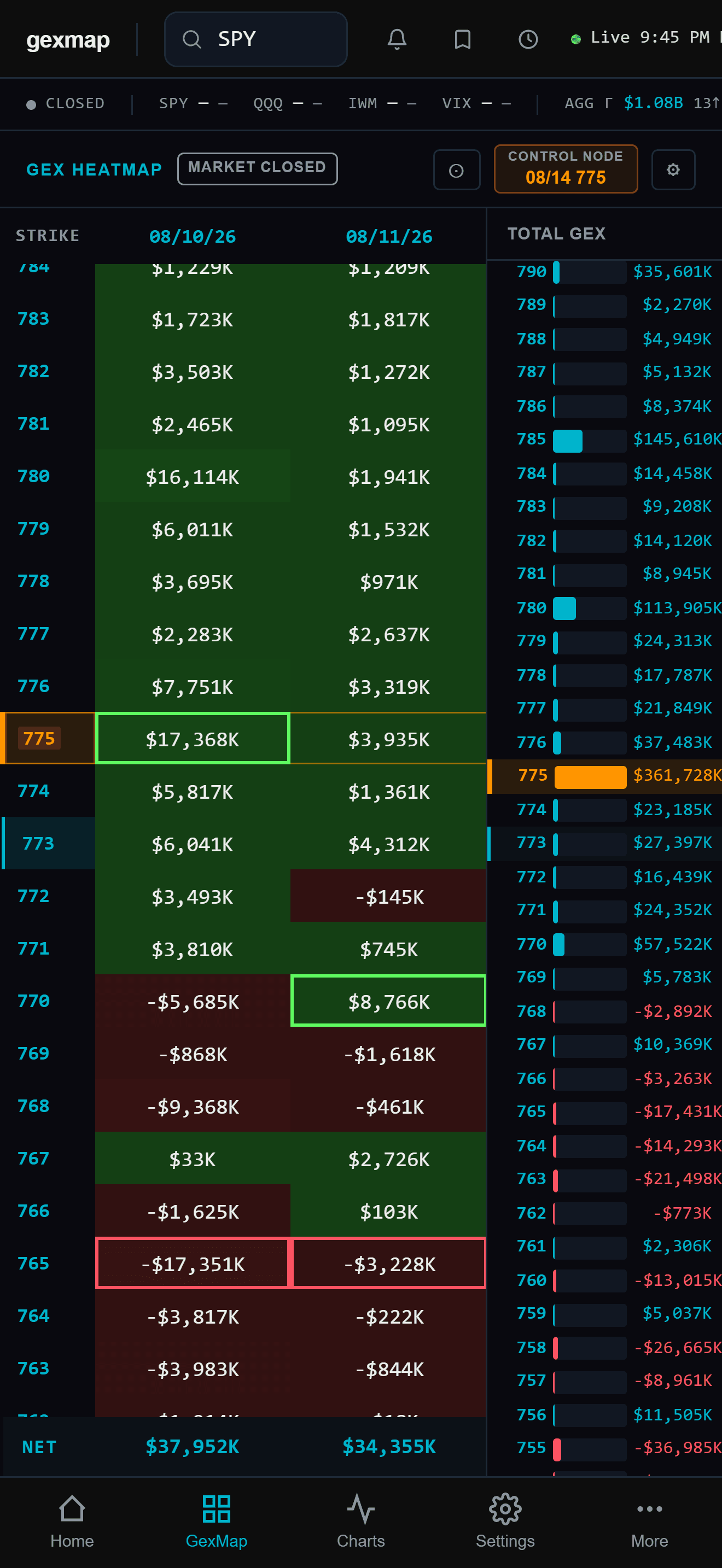Click the $971K cell at strike 778
This screenshot has width=722, height=1568.
click(388, 582)
